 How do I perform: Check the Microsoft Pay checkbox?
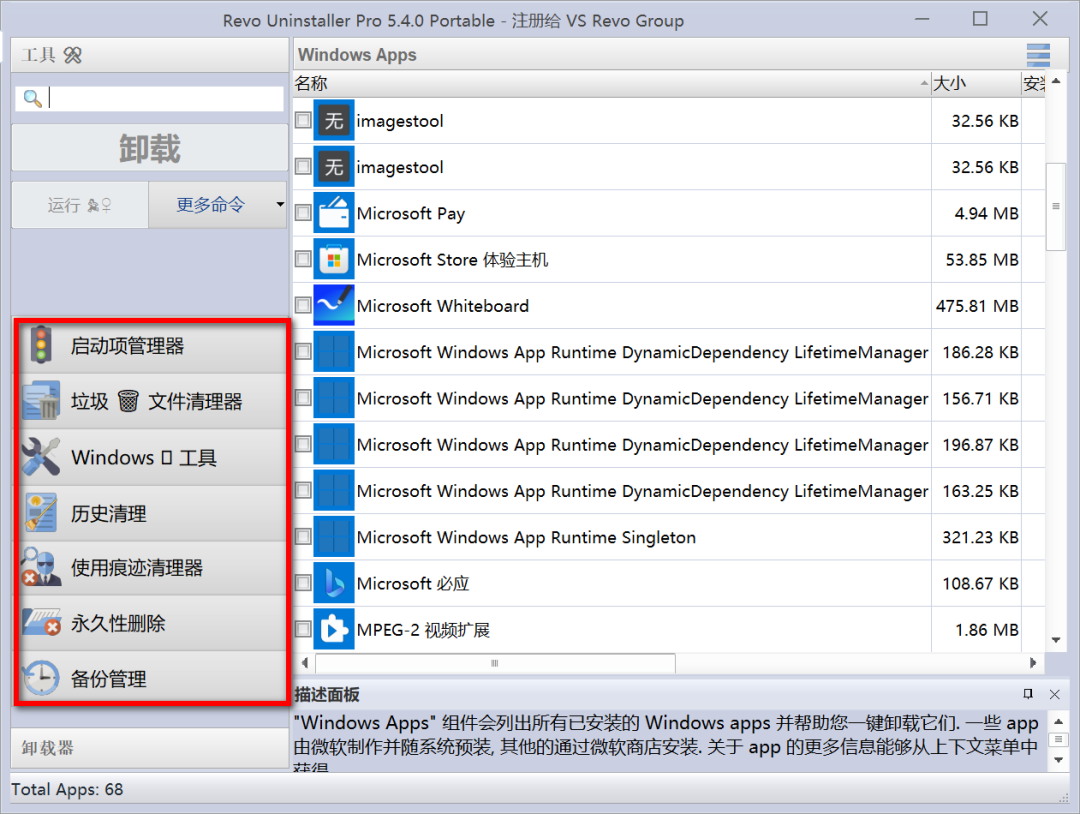[303, 212]
